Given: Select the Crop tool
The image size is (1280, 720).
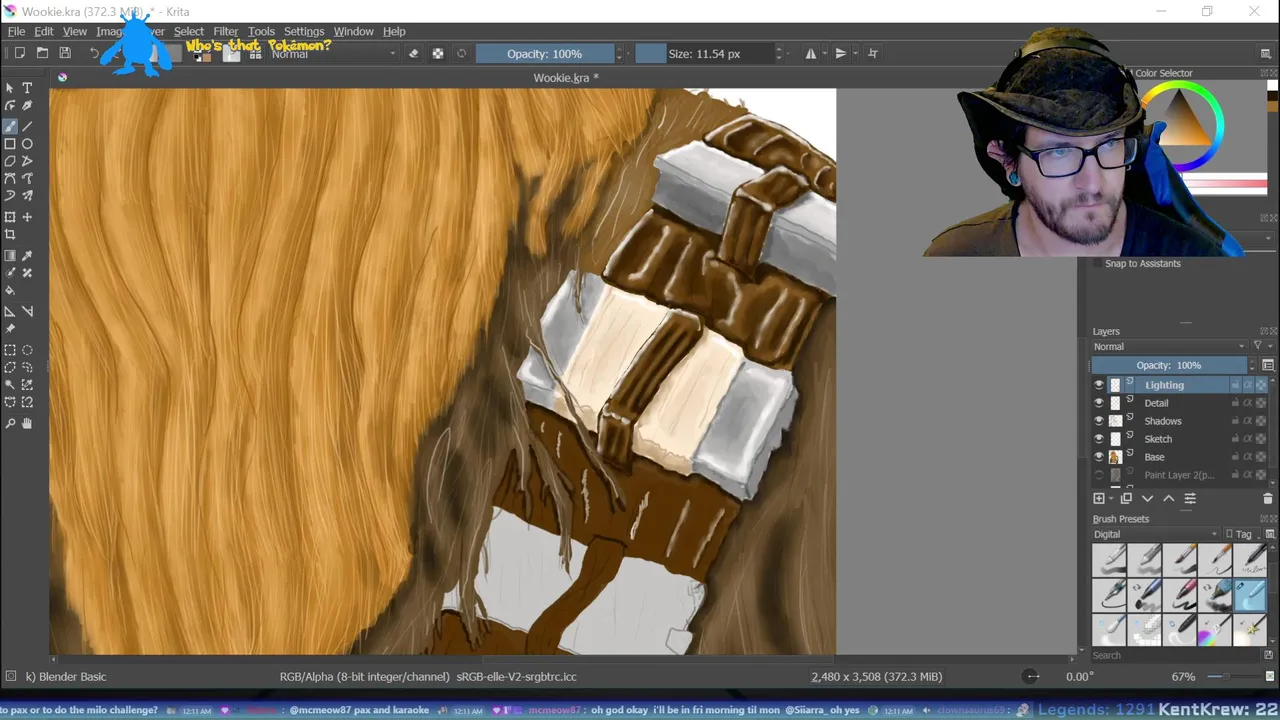Looking at the screenshot, I should click(10, 235).
